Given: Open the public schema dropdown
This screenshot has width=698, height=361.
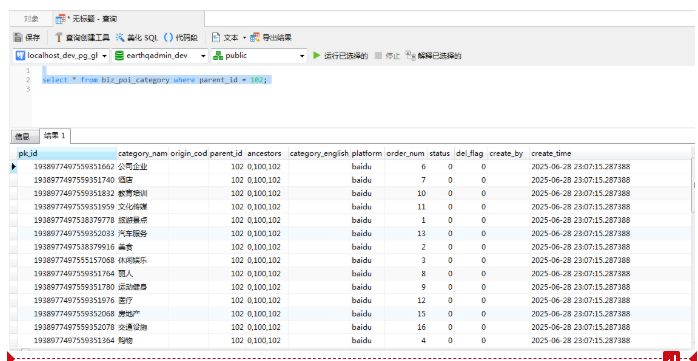Looking at the screenshot, I should click(x=259, y=56).
